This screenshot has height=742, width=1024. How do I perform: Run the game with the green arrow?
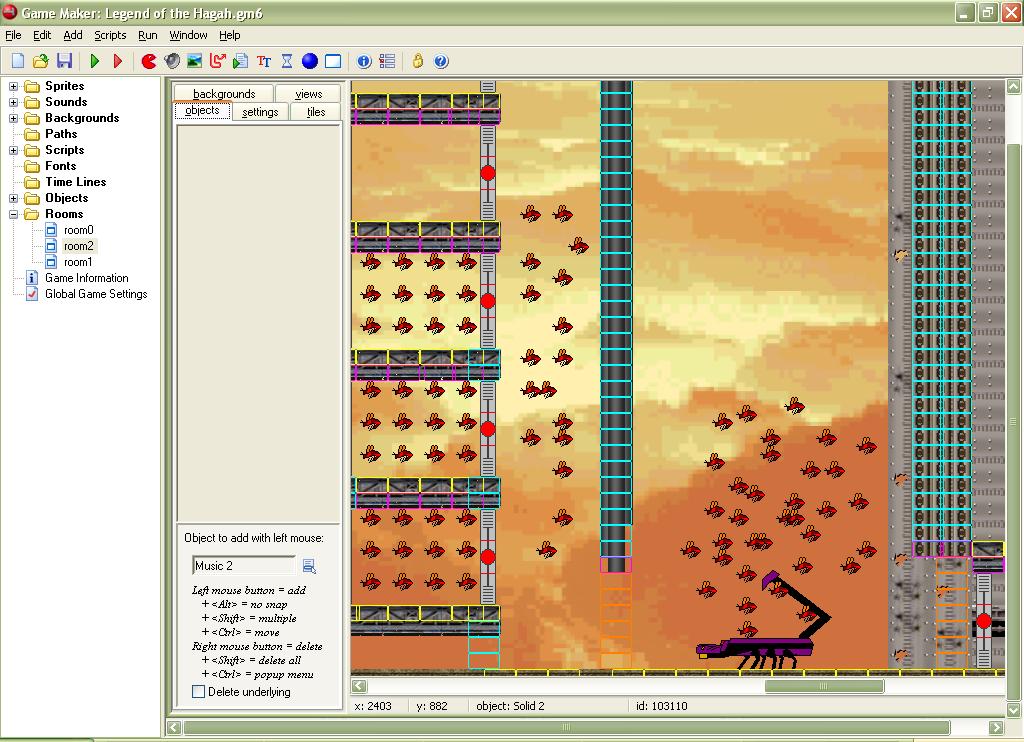point(95,61)
